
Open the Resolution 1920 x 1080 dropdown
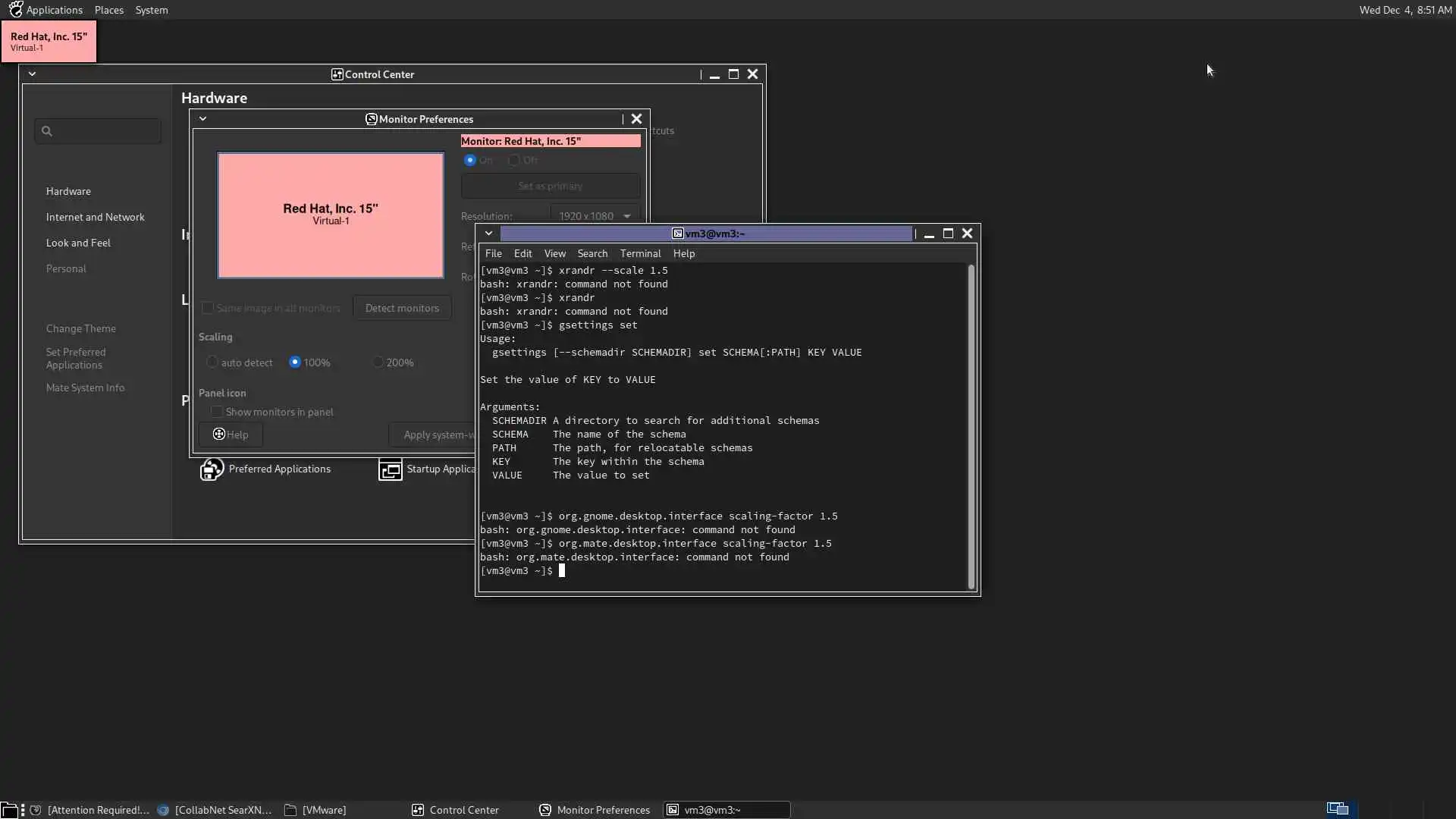(594, 216)
